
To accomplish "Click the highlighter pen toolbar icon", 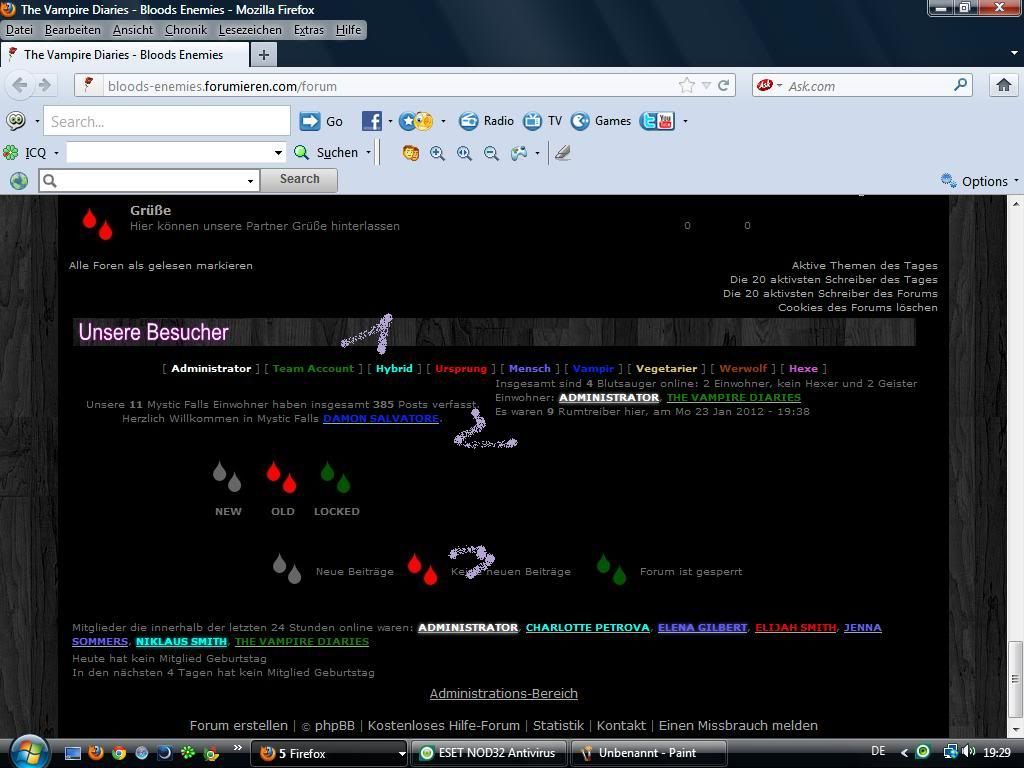I will pos(562,153).
